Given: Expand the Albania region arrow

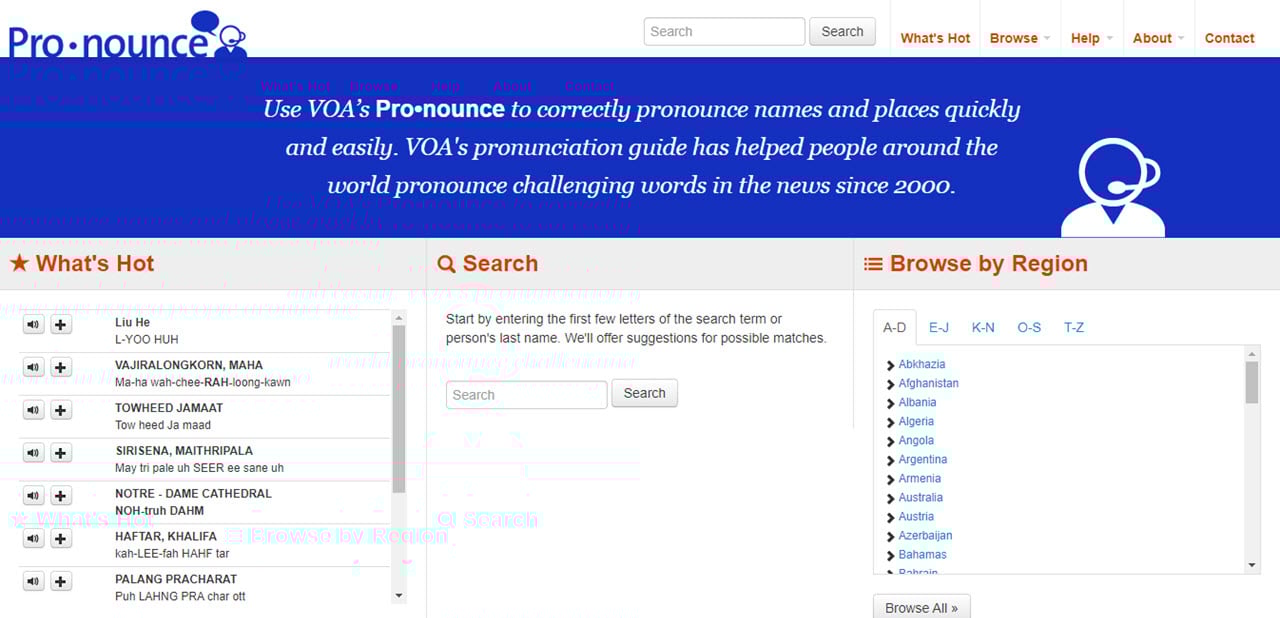Looking at the screenshot, I should coord(890,403).
